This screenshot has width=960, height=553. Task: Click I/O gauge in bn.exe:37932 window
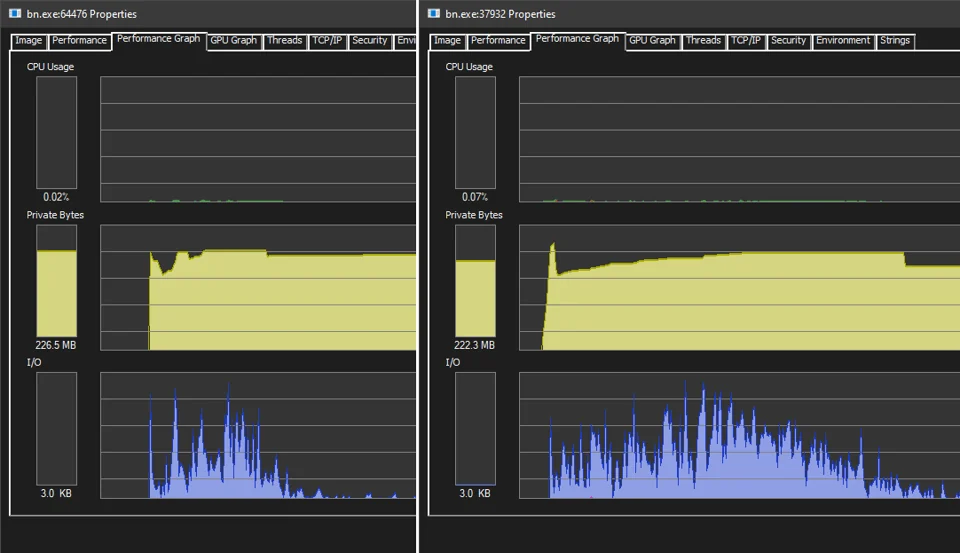point(475,429)
